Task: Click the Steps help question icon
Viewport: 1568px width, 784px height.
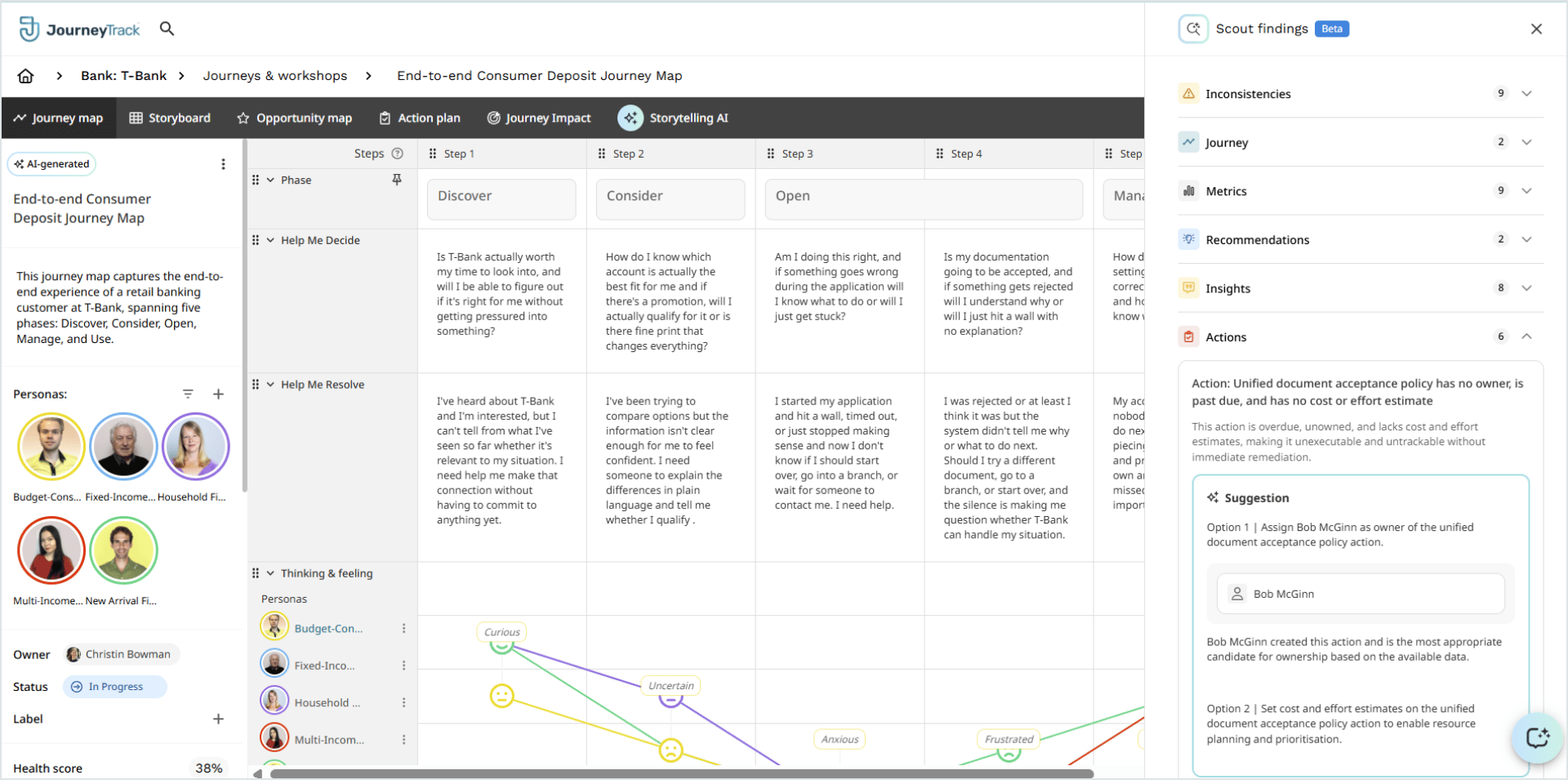Action: (398, 154)
